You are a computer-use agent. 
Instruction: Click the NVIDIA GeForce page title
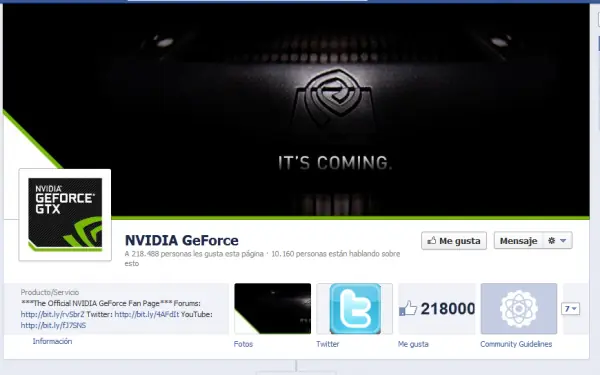coord(182,240)
